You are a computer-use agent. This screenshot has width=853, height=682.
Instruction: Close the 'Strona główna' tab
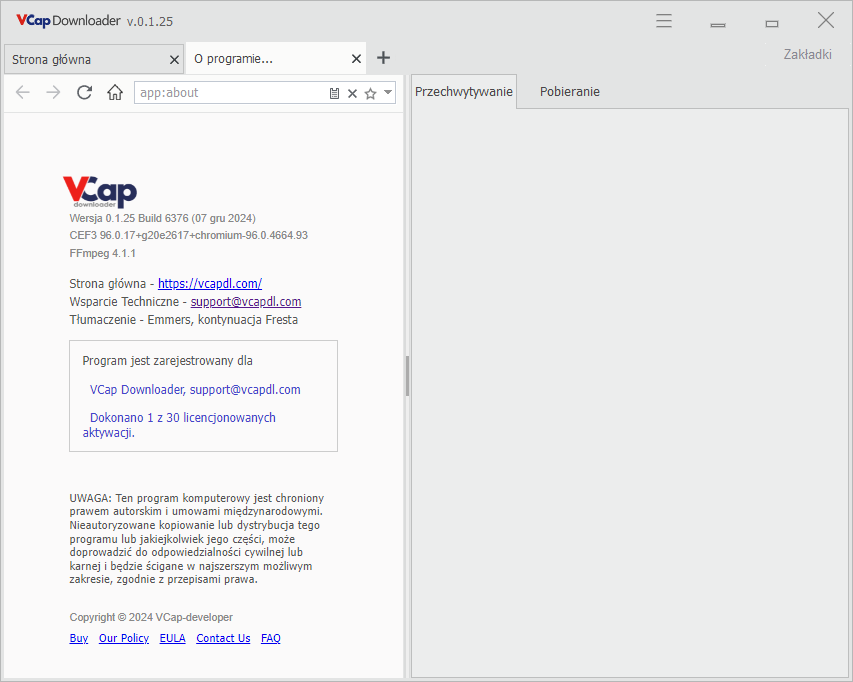tap(174, 60)
